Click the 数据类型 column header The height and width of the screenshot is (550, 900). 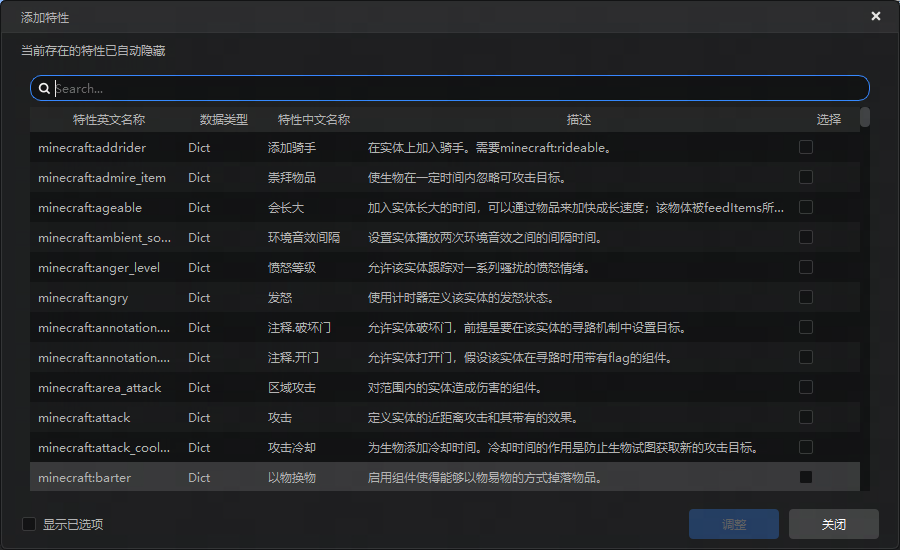[x=223, y=119]
